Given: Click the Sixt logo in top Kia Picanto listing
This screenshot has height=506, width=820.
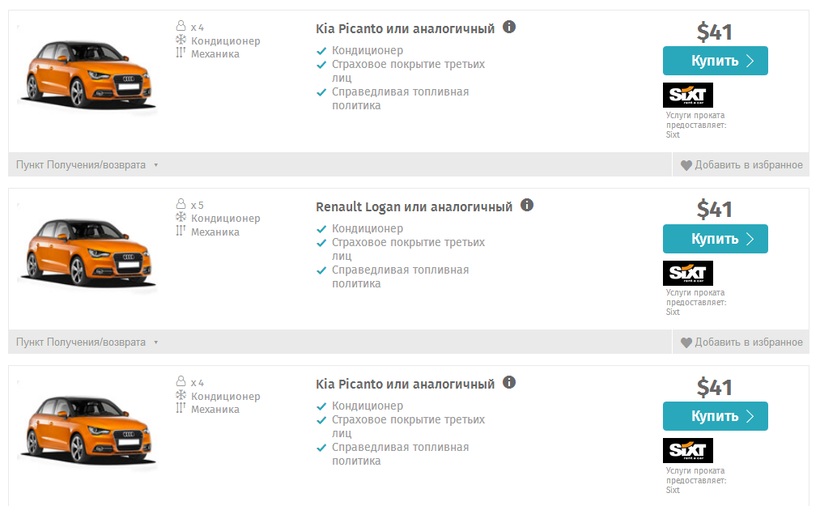Looking at the screenshot, I should (688, 95).
